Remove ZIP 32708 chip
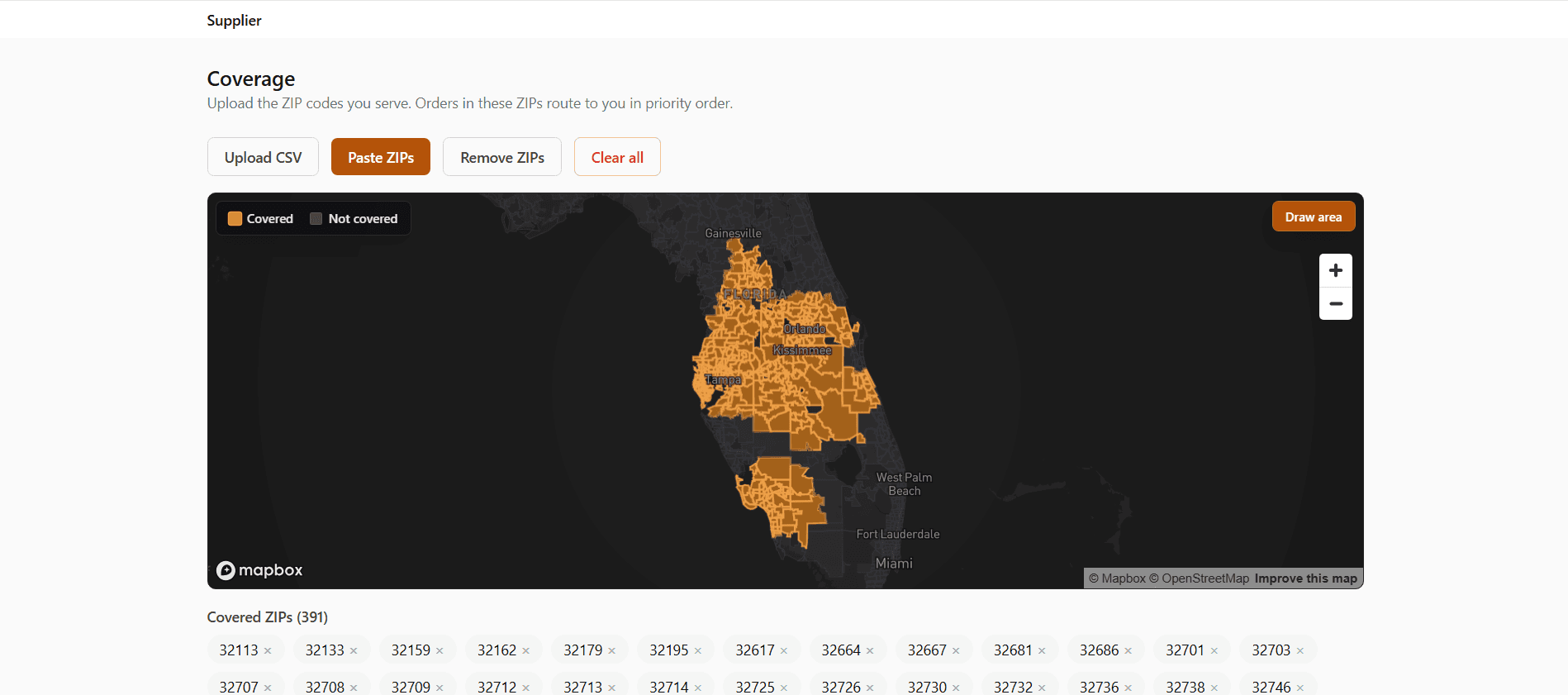The height and width of the screenshot is (695, 1568). (x=354, y=688)
